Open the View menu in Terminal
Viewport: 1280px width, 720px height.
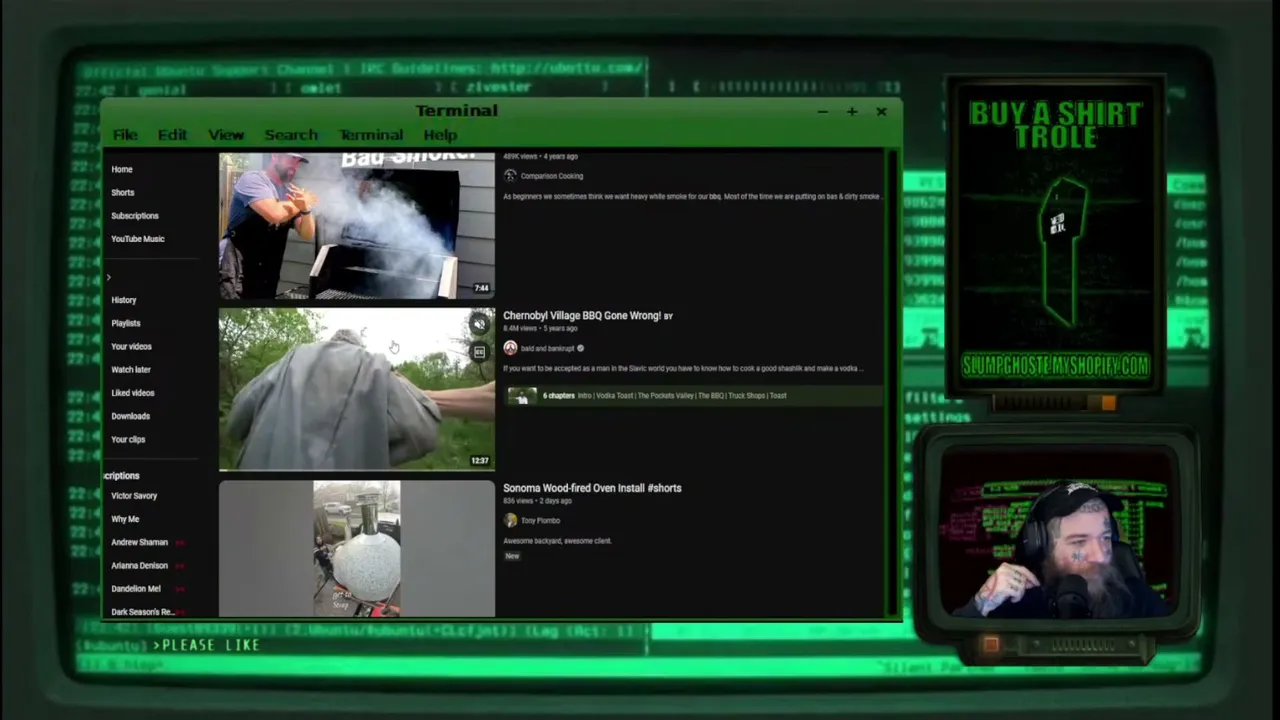[226, 135]
